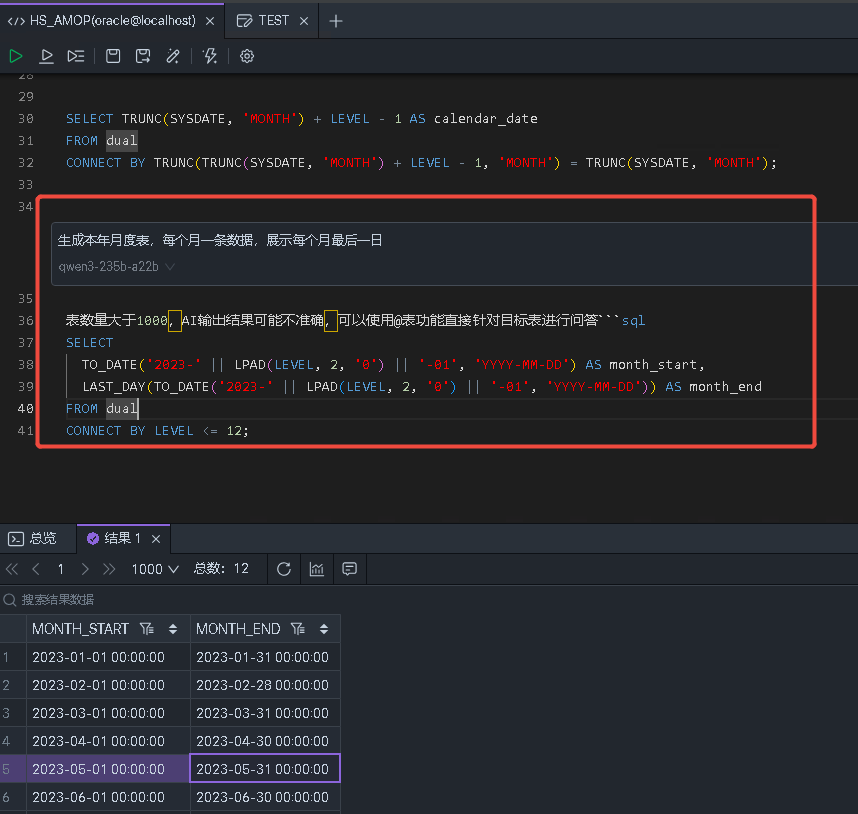Close the HS_AMOP(oracle@localhost) tab

click(210, 21)
